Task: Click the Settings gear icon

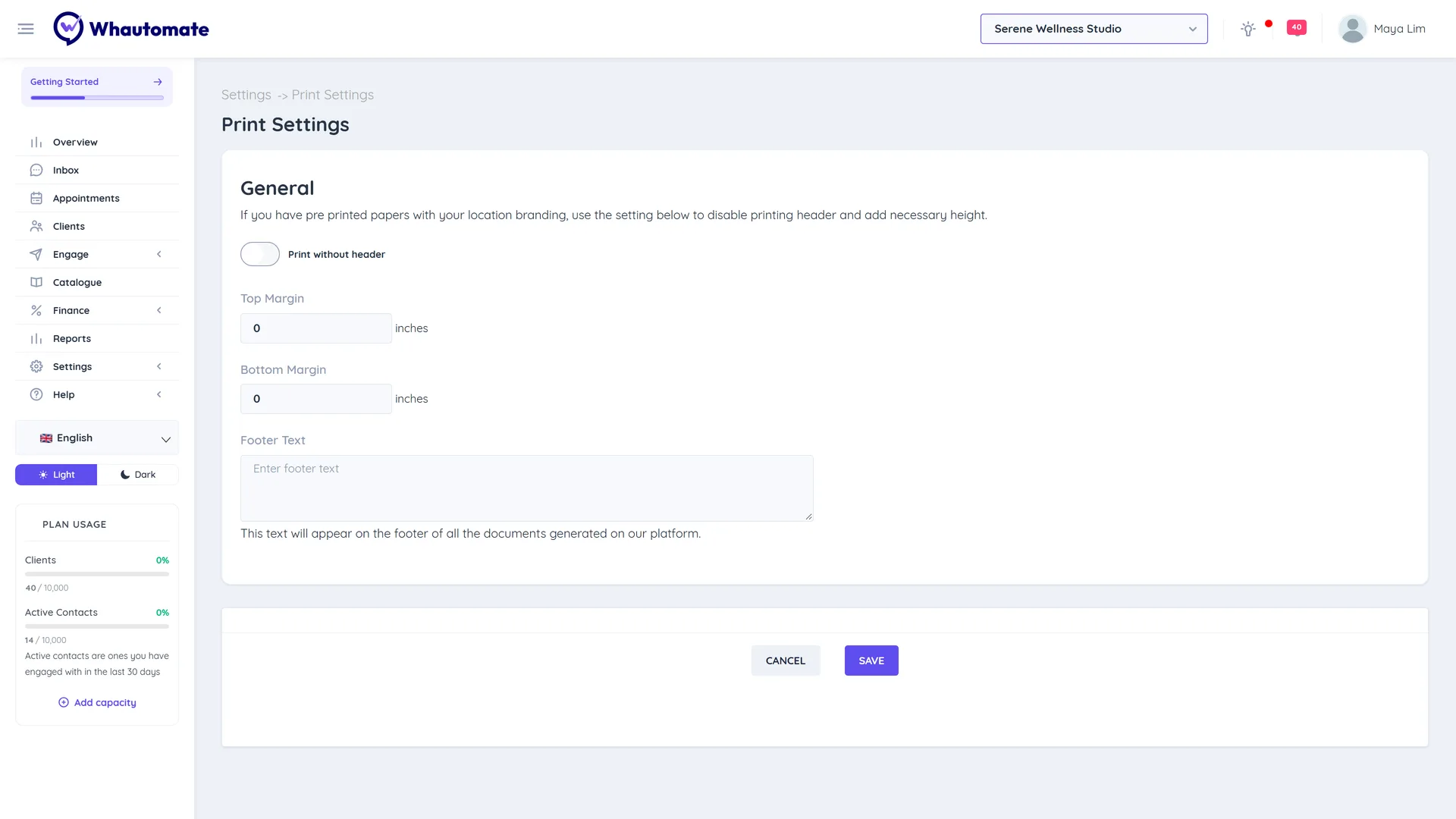Action: [36, 367]
